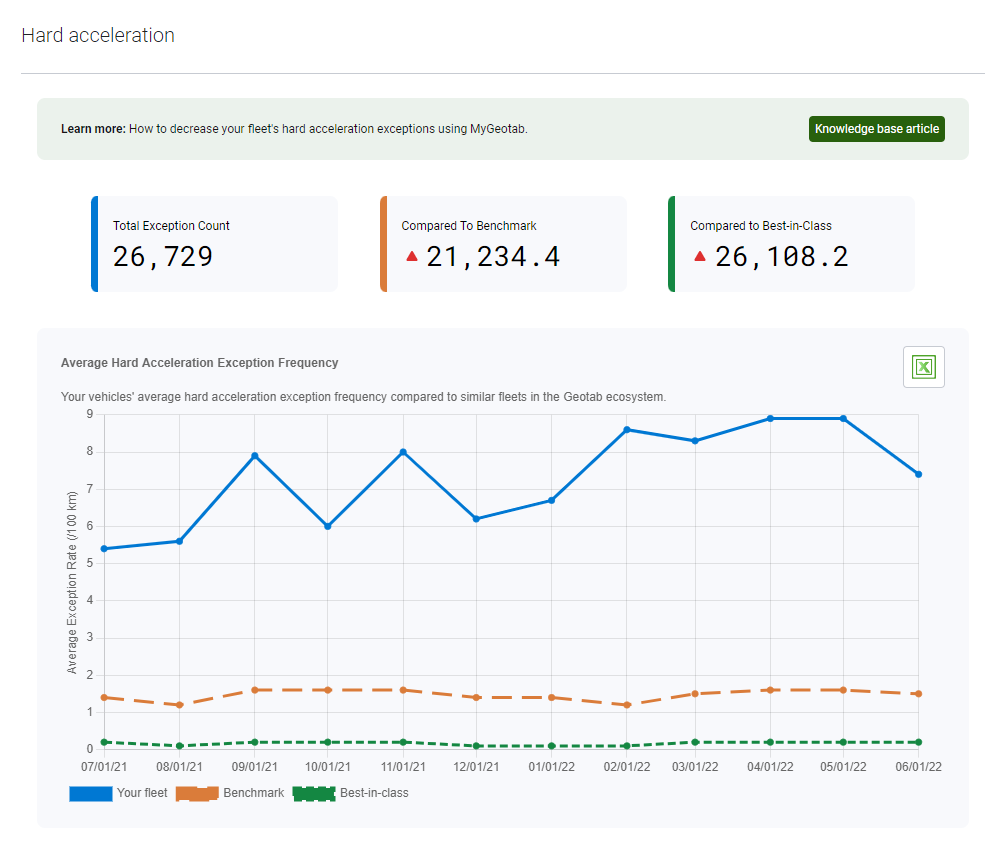Click the Average Hard Acceleration Exception Frequency title
Screen dimensions: 1008x841
199,363
